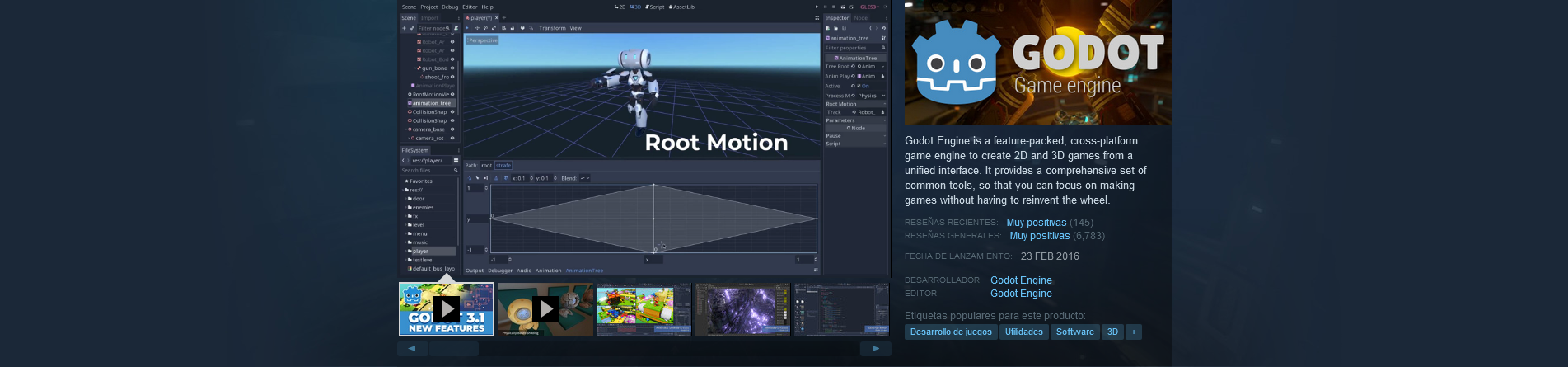Open the dark script editor screenshot thumbnail
Image resolution: width=1568 pixels, height=367 pixels.
click(x=841, y=309)
